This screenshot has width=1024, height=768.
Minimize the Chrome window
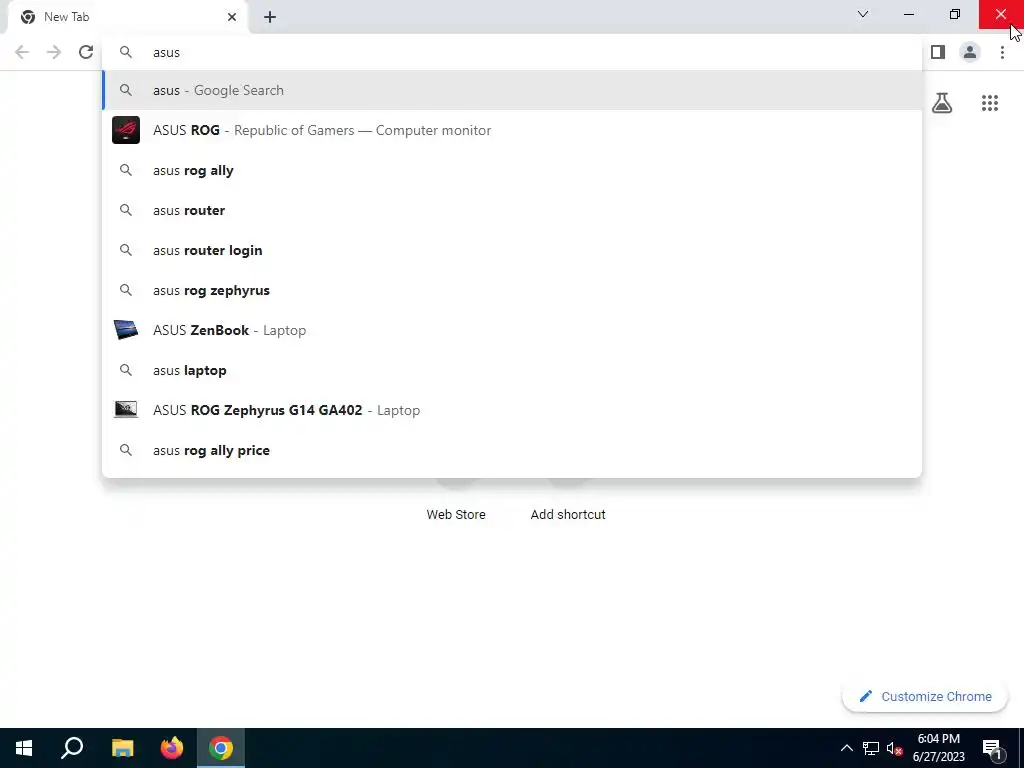(909, 14)
